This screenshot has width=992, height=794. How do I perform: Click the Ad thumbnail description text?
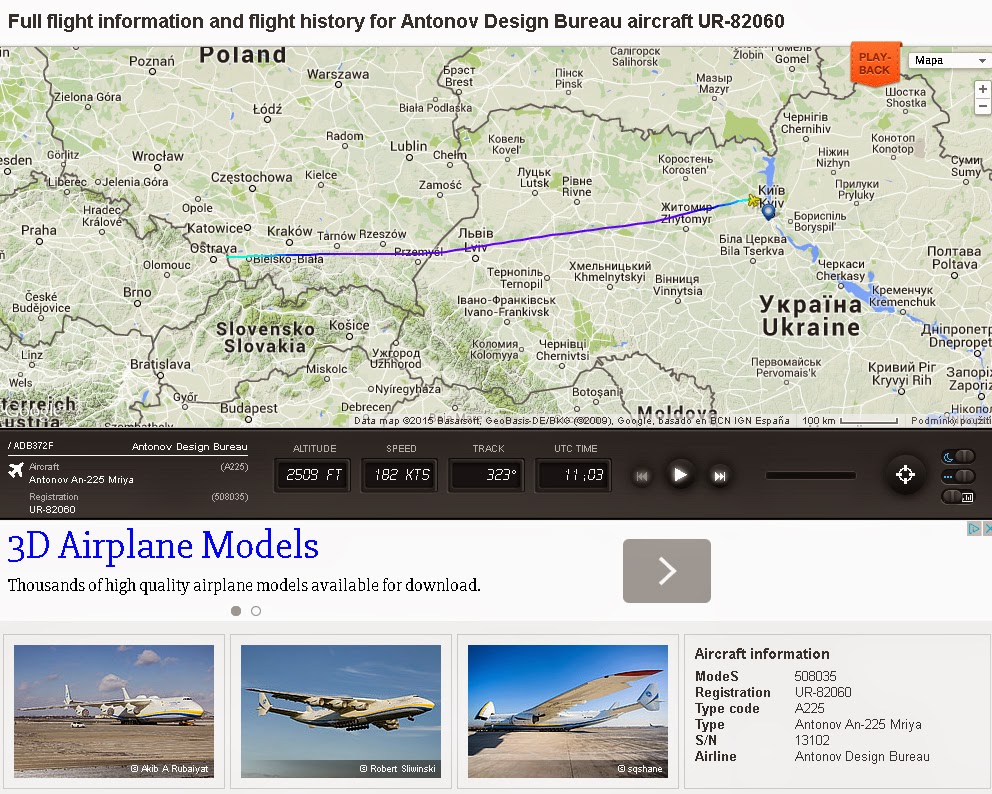point(244,585)
